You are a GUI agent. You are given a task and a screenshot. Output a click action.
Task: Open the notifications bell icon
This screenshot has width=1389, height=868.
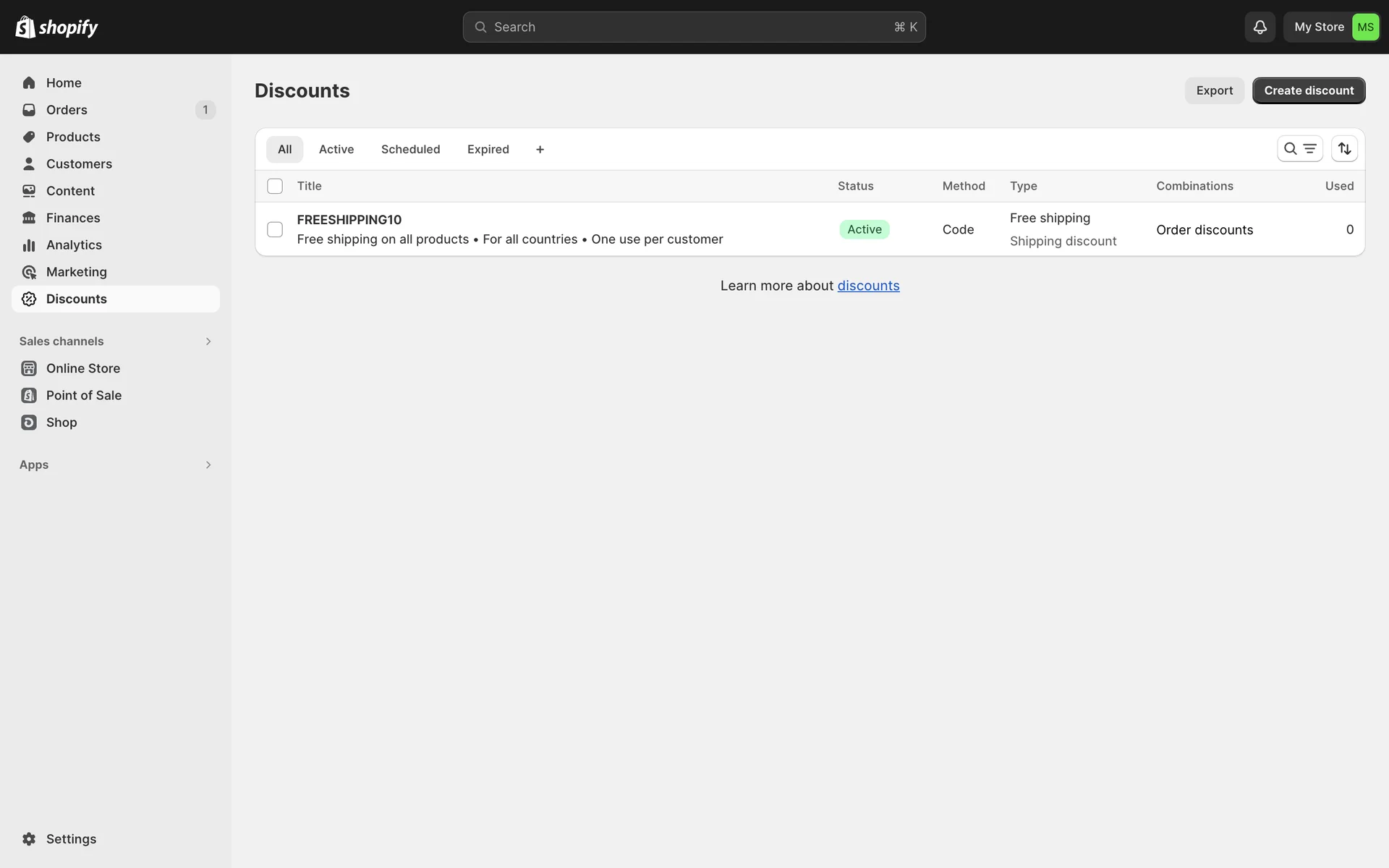pyautogui.click(x=1260, y=27)
